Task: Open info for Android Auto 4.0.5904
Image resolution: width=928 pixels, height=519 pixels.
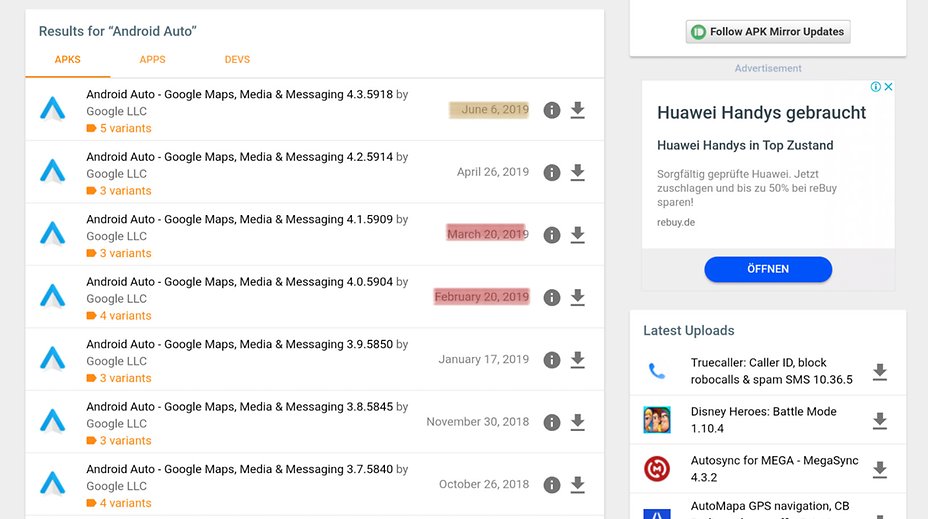Action: click(x=552, y=297)
